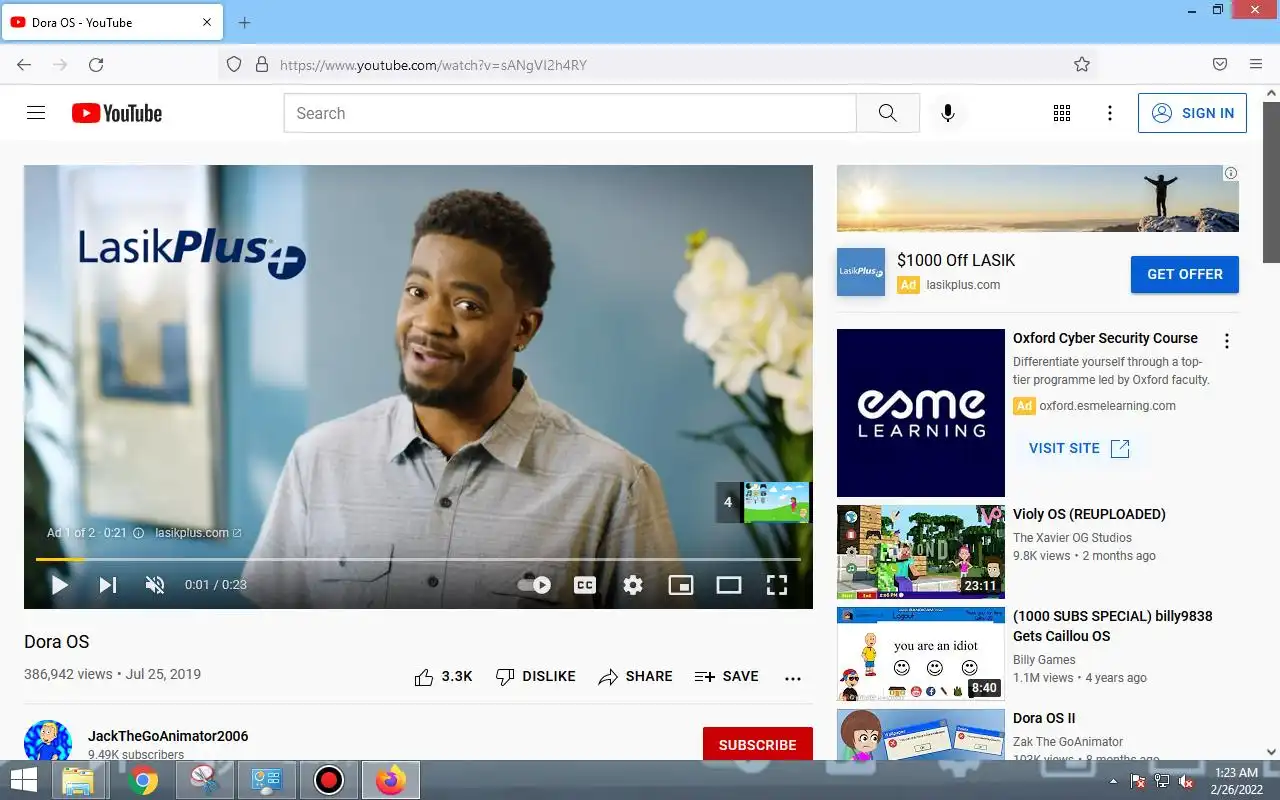Launch Chrome from the taskbar
This screenshot has width=1280, height=800.
click(x=143, y=780)
